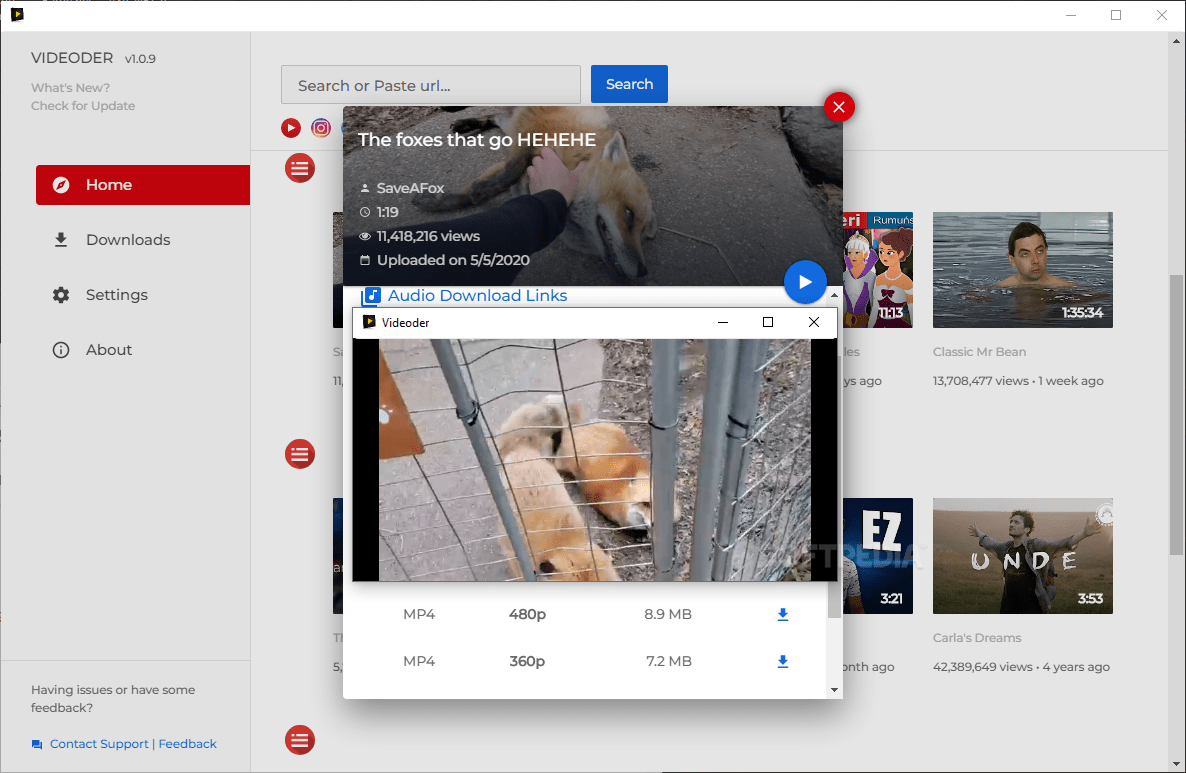Viewport: 1186px width, 773px height.
Task: Maximize the small Videoder player window
Action: click(x=768, y=322)
